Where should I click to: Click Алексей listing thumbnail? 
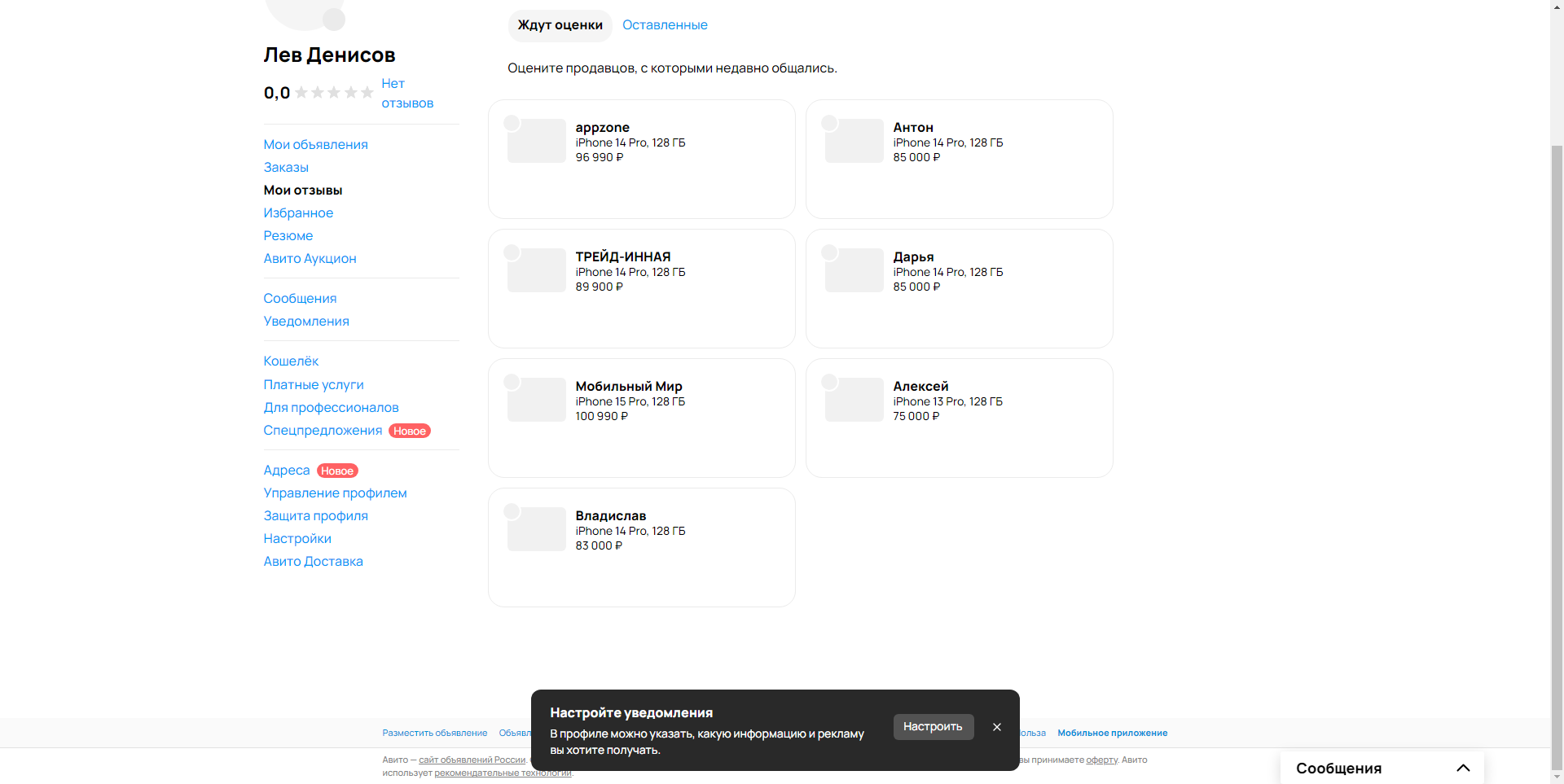854,400
